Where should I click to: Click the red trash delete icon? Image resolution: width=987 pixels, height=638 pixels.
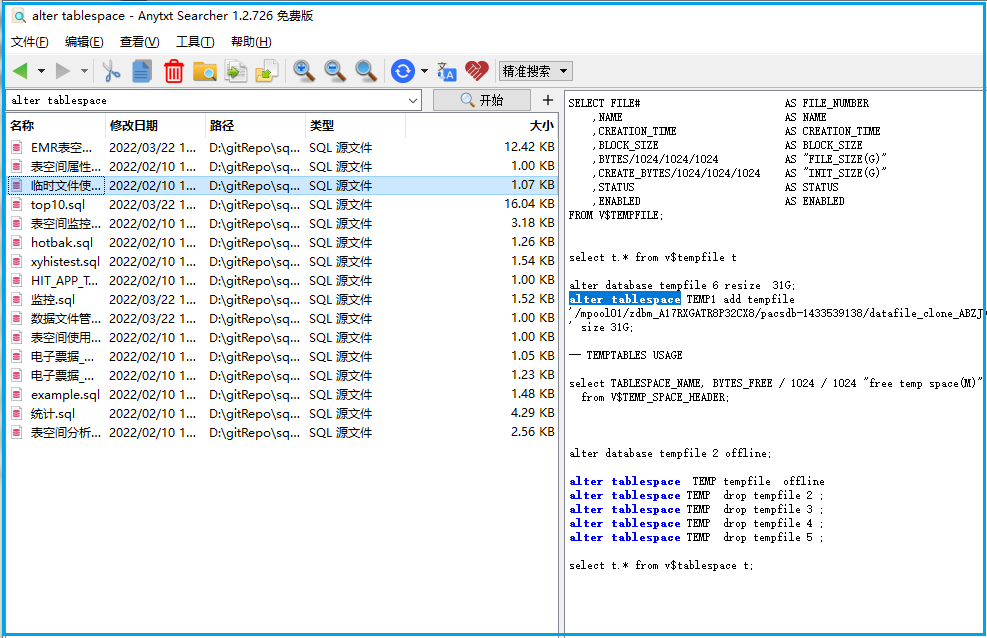(x=174, y=71)
